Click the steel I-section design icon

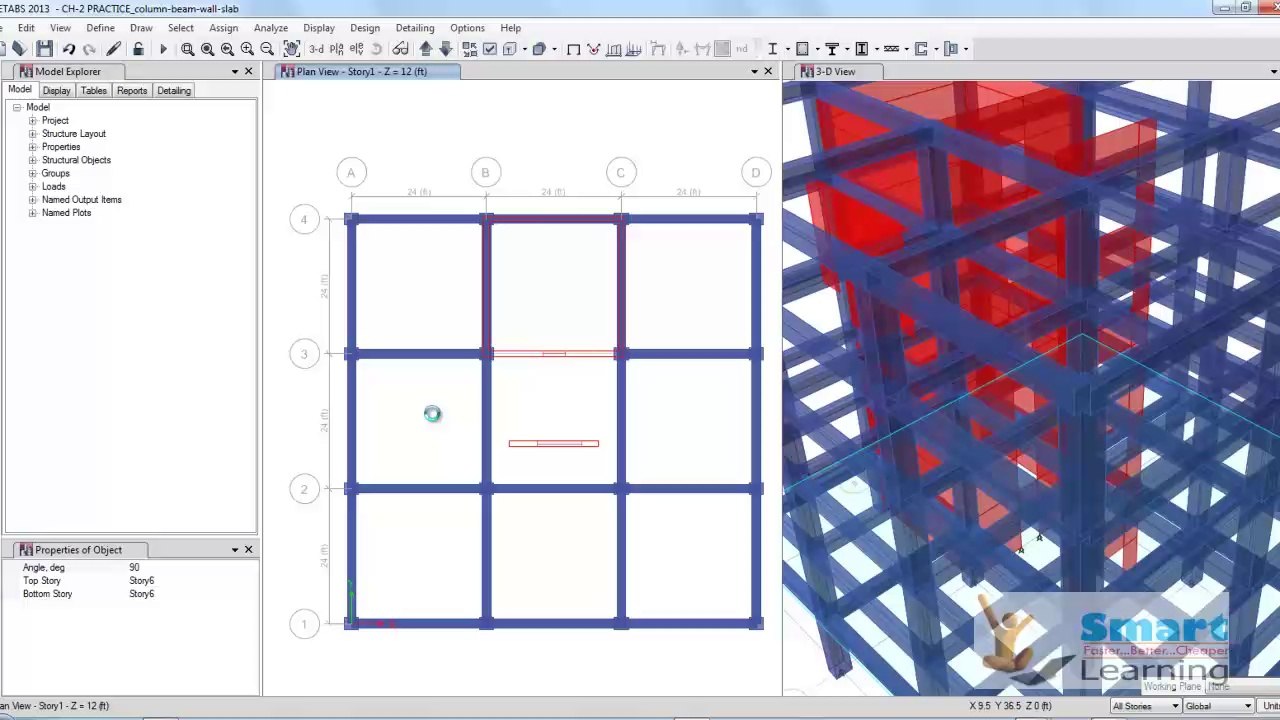772,49
